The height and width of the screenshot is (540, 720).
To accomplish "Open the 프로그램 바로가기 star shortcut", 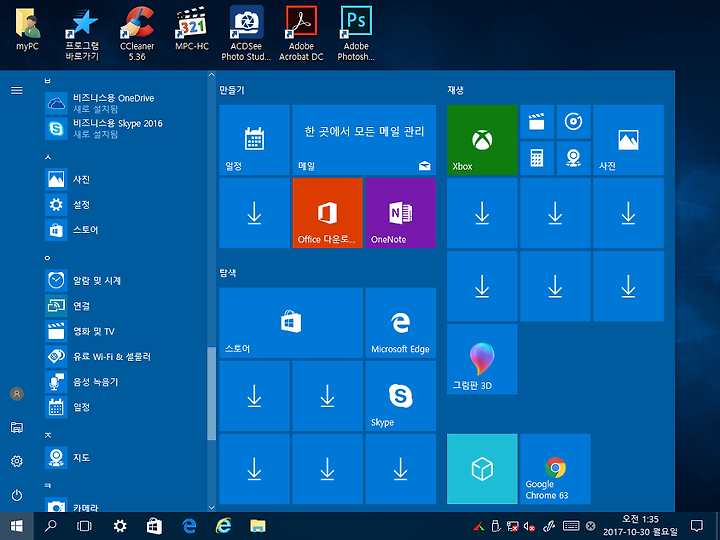I will point(82,34).
